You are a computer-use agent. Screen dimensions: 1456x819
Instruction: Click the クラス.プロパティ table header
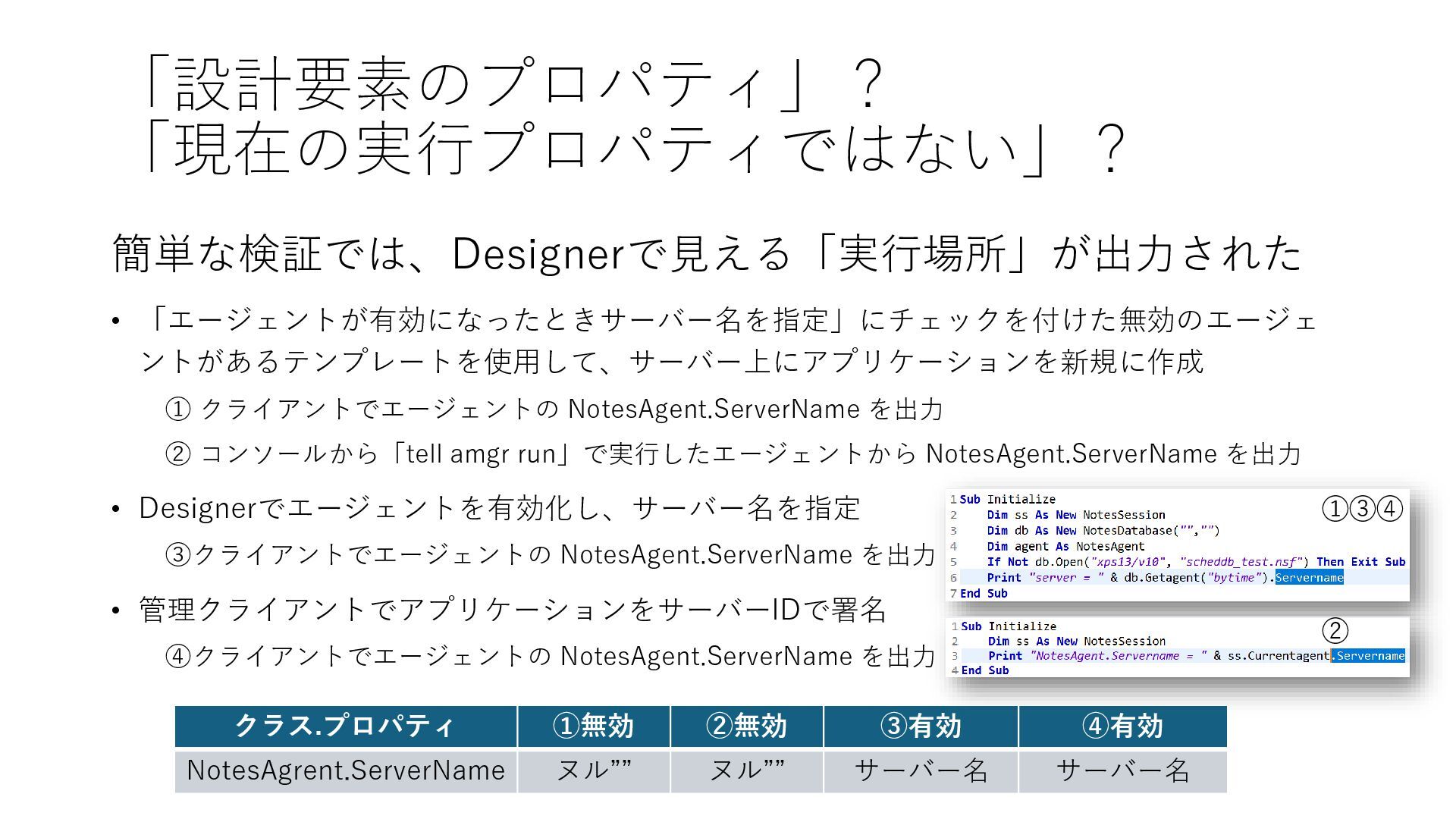[x=346, y=726]
